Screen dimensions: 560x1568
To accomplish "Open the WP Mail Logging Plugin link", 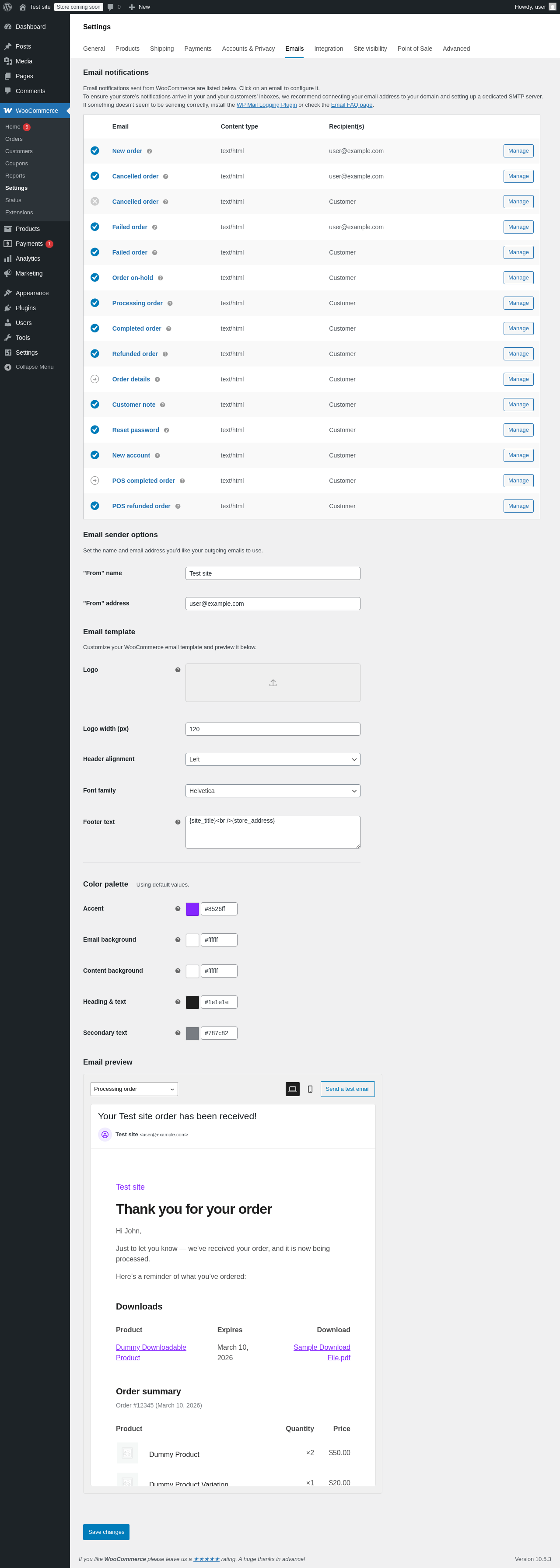I will click(x=266, y=105).
